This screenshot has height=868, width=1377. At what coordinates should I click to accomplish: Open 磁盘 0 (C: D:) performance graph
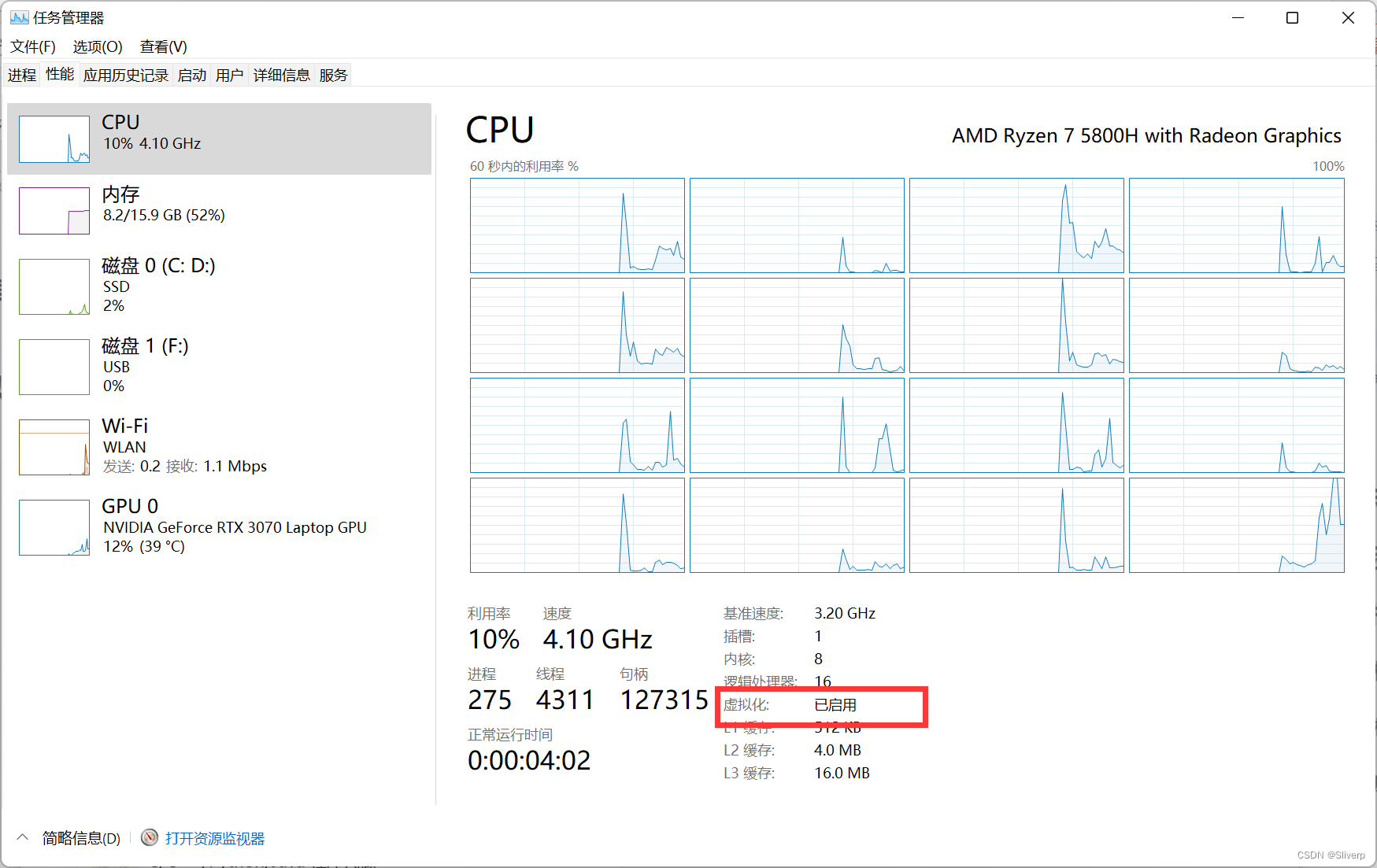(x=54, y=286)
